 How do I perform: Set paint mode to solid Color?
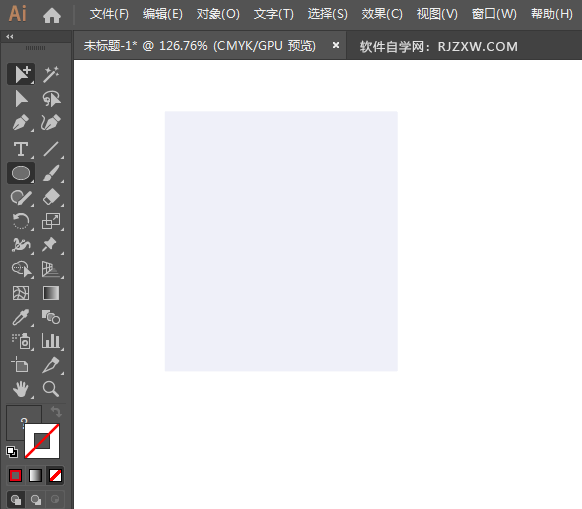coord(16,476)
